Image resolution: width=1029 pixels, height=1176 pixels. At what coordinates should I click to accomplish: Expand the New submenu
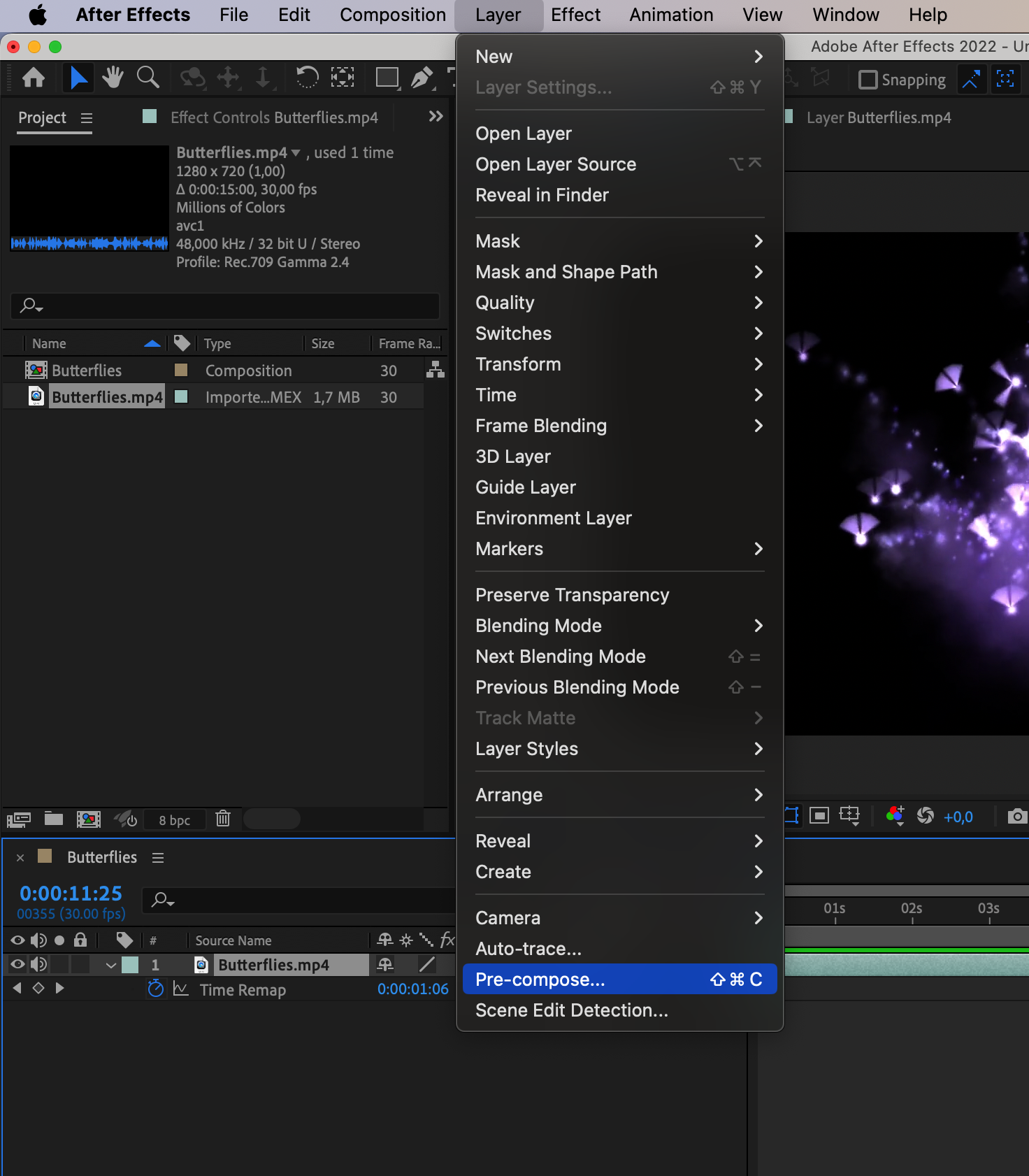619,57
